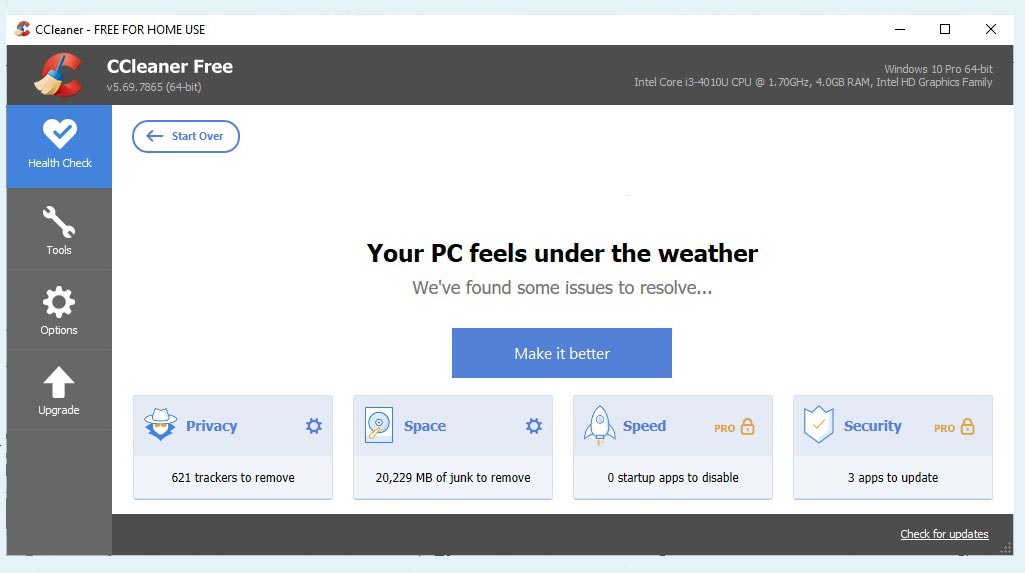Image resolution: width=1025 pixels, height=573 pixels.
Task: Click the window resize grip corner
Action: (x=1006, y=549)
